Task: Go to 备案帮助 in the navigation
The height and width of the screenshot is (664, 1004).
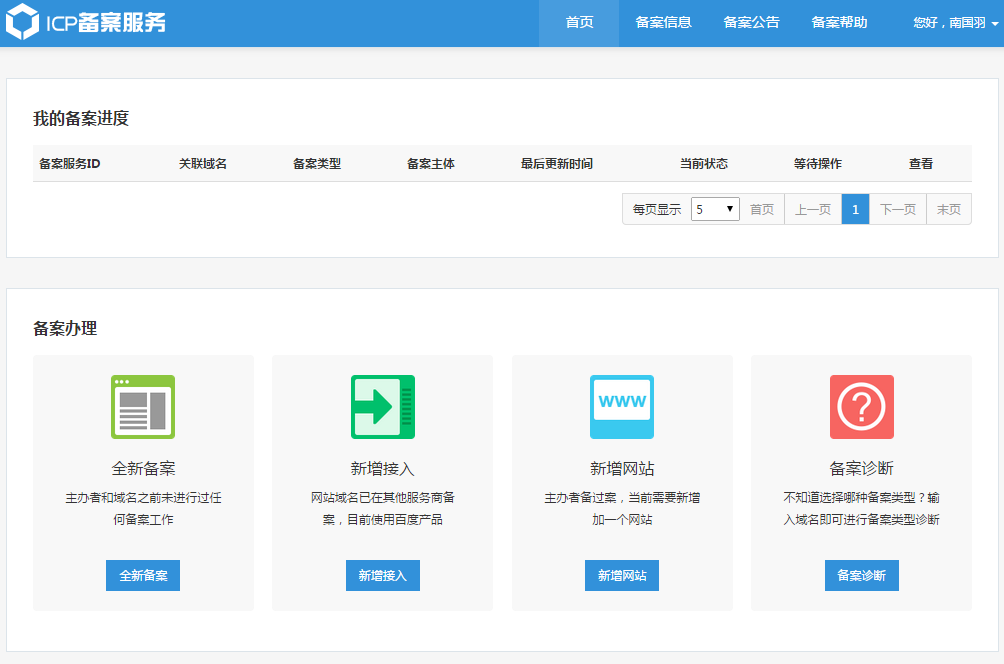Action: (x=839, y=22)
